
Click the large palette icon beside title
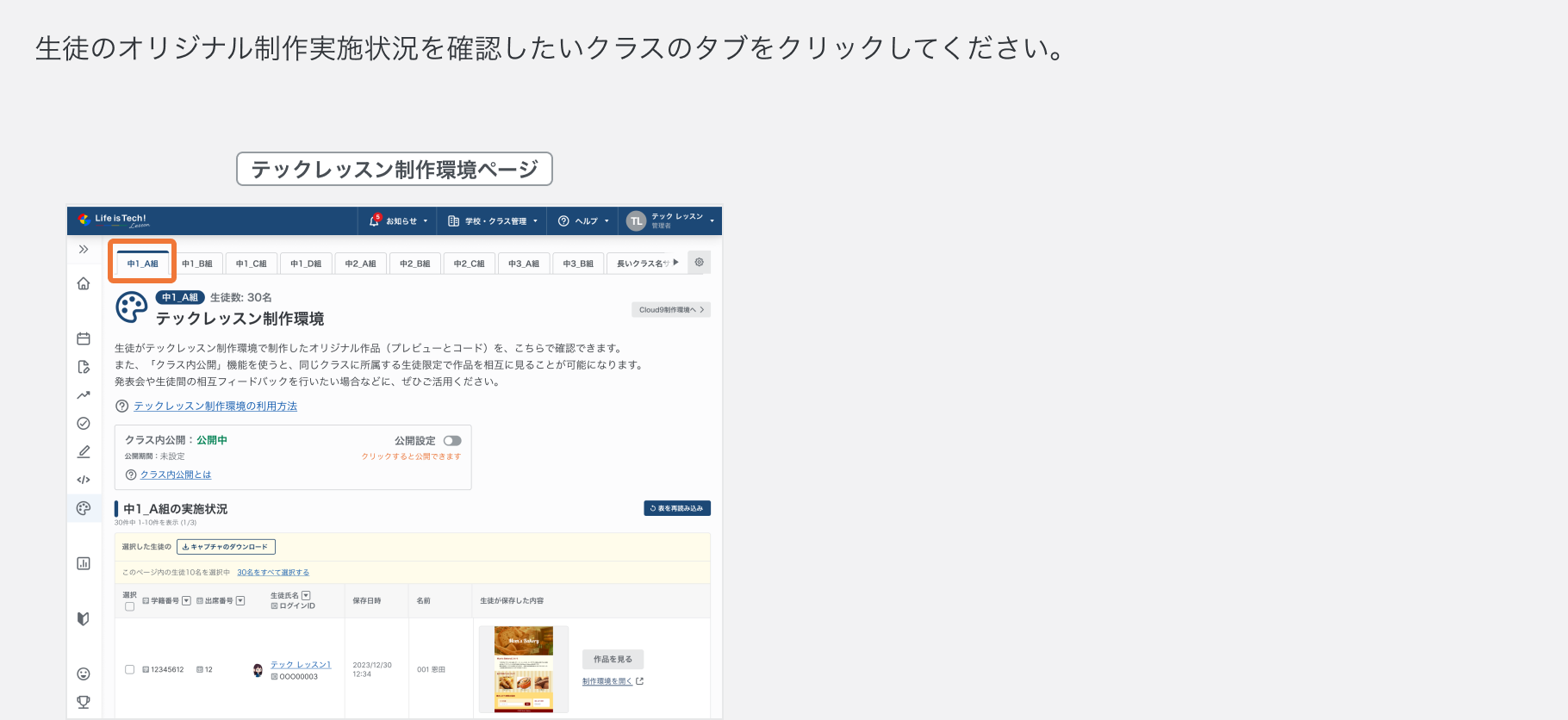tap(132, 307)
